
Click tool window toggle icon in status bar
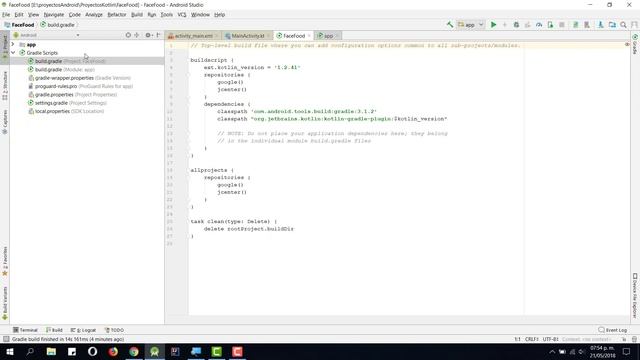pyautogui.click(x=6, y=339)
